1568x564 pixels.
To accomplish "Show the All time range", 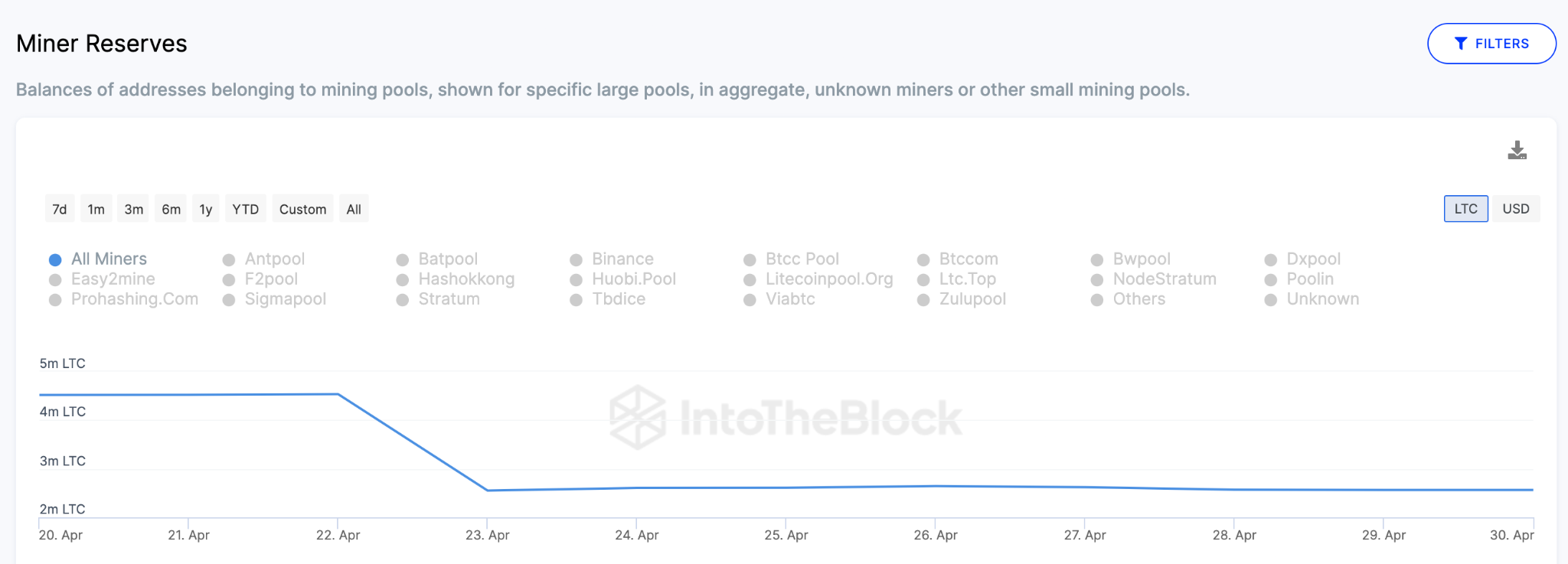I will tap(354, 209).
